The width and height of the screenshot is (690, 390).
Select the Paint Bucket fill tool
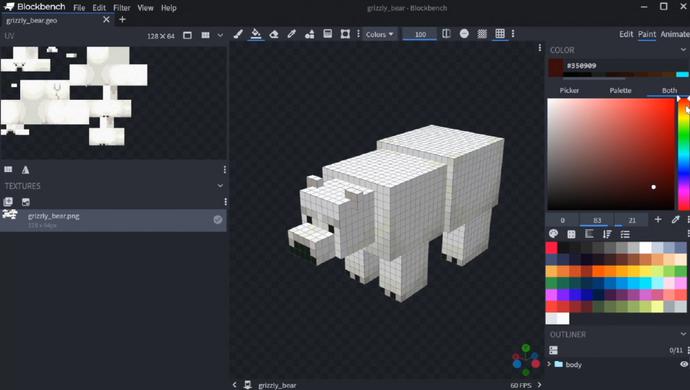tap(256, 34)
